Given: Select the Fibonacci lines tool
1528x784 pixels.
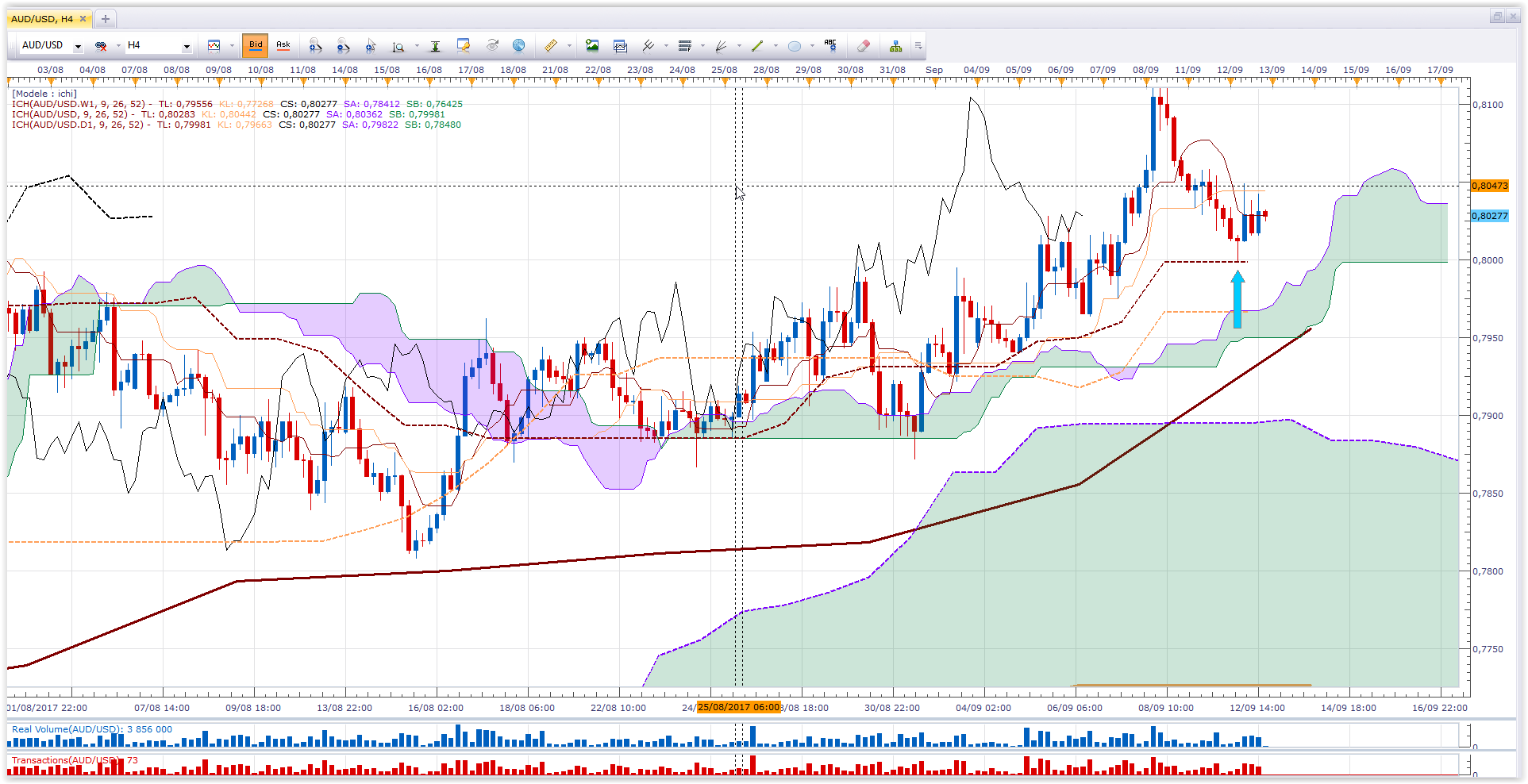Looking at the screenshot, I should (x=685, y=46).
